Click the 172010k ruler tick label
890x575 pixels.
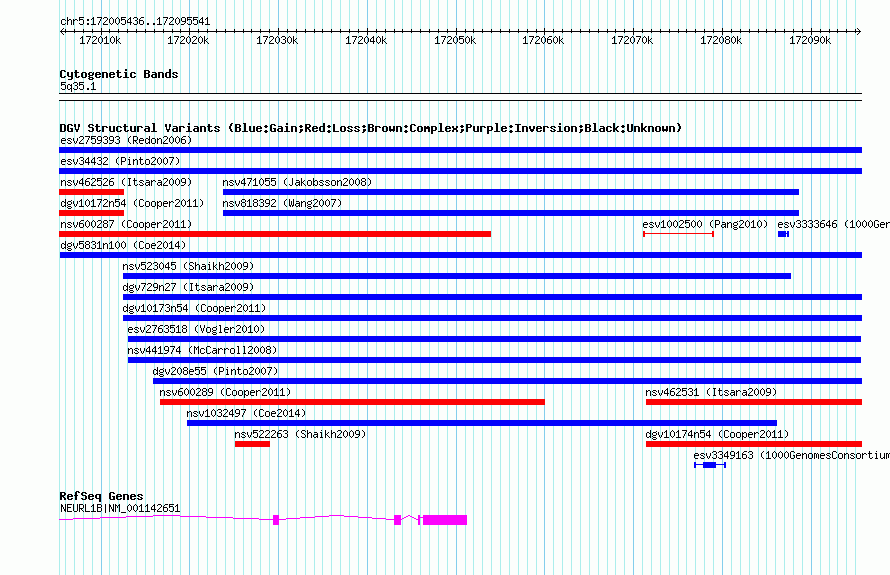point(100,40)
